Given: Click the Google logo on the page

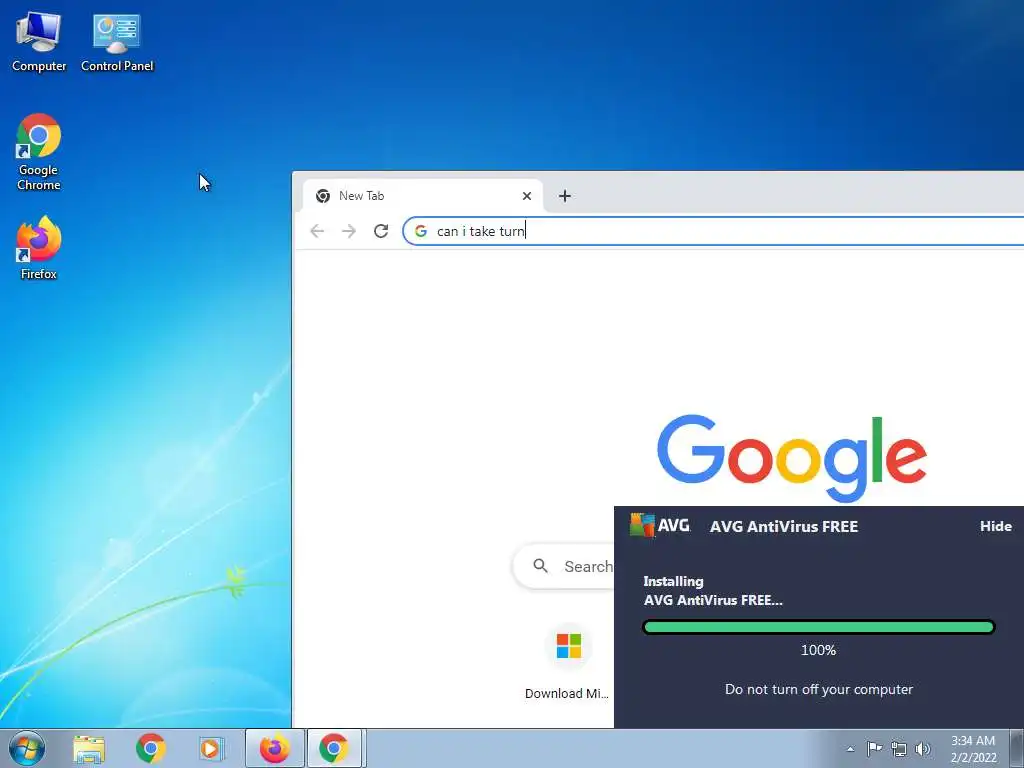Looking at the screenshot, I should [792, 458].
